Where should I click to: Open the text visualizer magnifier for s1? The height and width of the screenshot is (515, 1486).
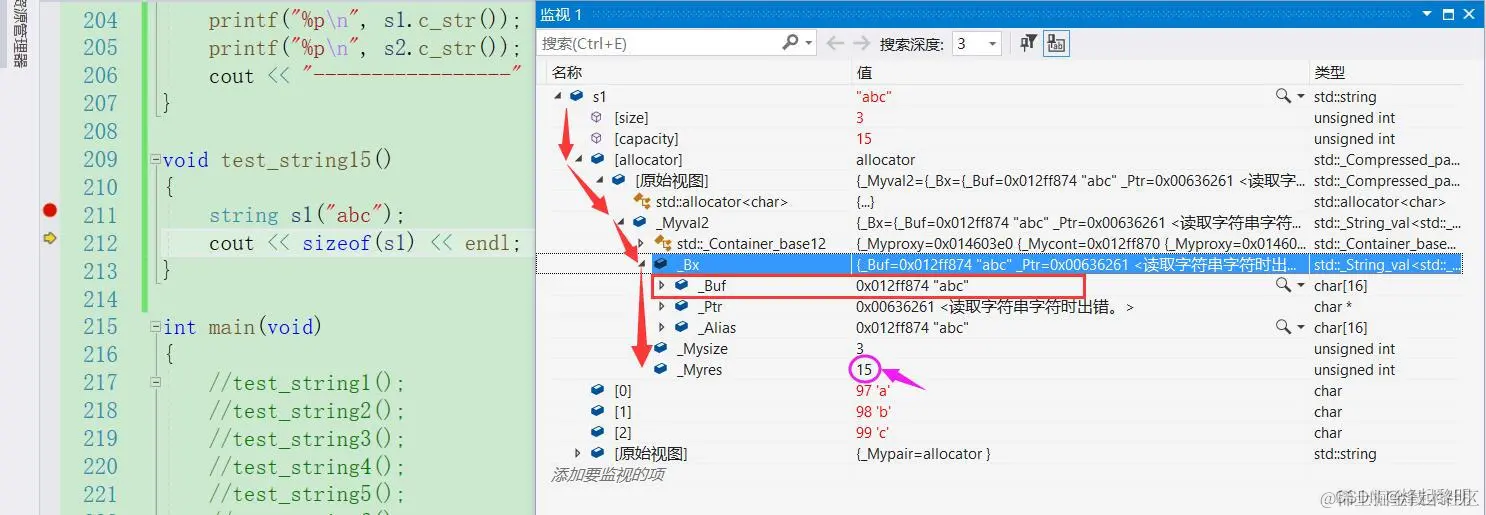point(1283,96)
